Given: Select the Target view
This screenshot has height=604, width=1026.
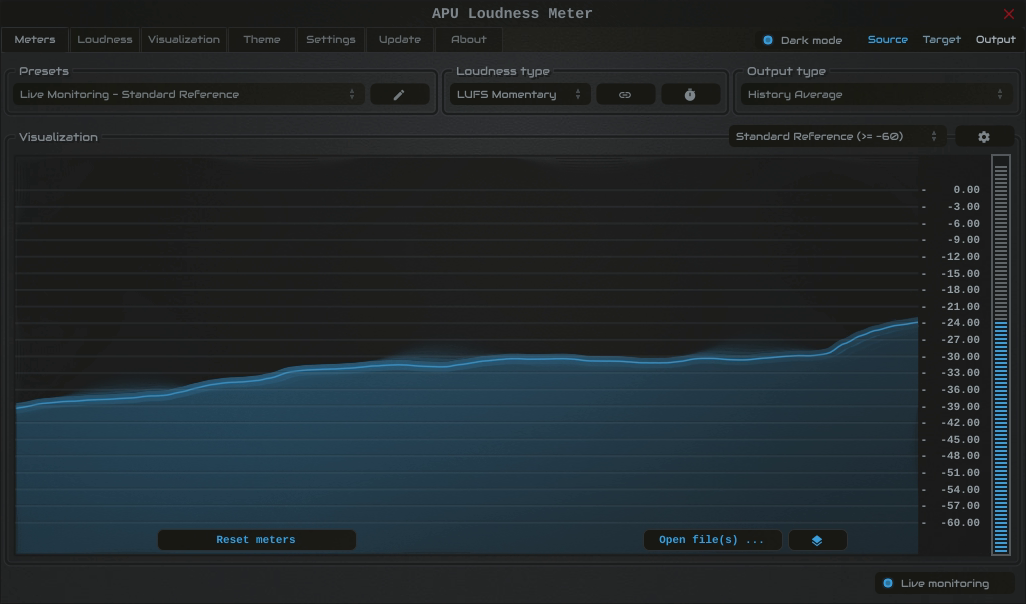Looking at the screenshot, I should click(x=942, y=39).
